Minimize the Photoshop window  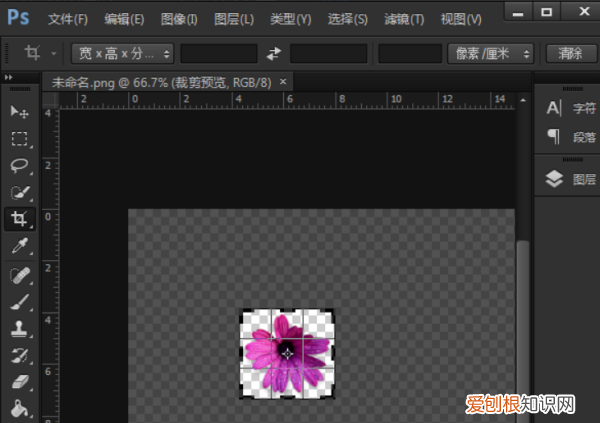coord(518,12)
